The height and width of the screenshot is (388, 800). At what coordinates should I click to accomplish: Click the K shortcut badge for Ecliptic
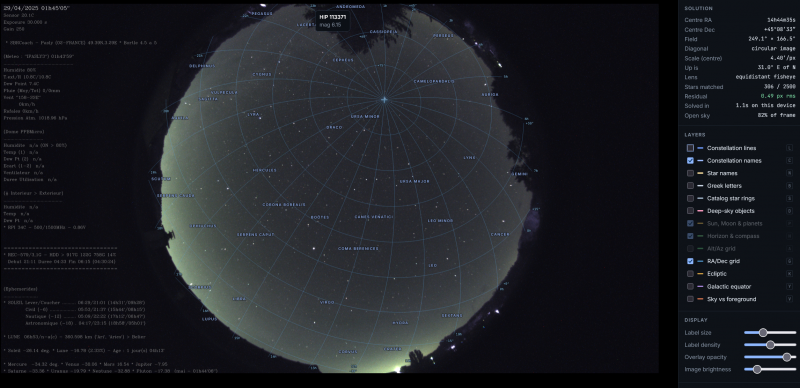789,274
